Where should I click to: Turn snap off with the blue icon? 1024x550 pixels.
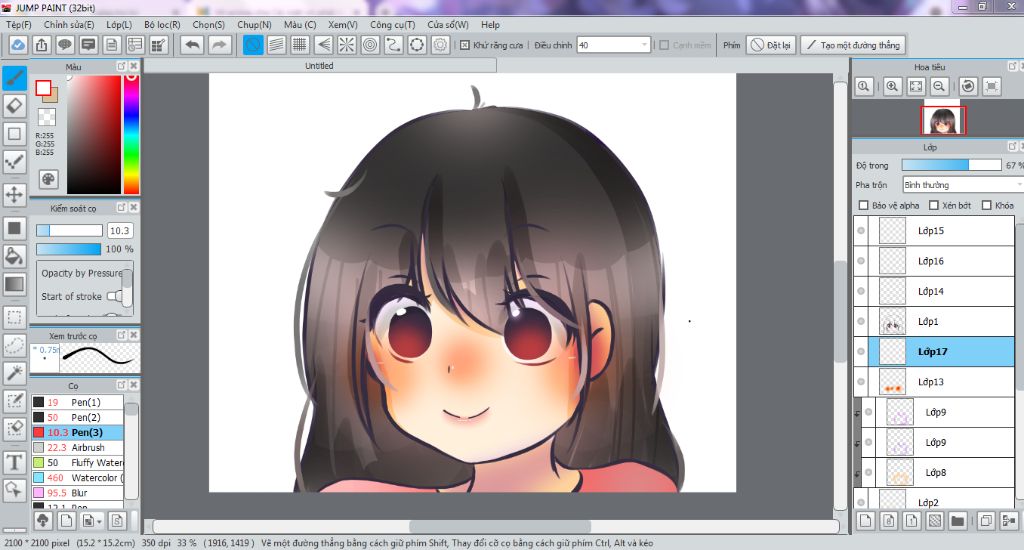[x=253, y=45]
